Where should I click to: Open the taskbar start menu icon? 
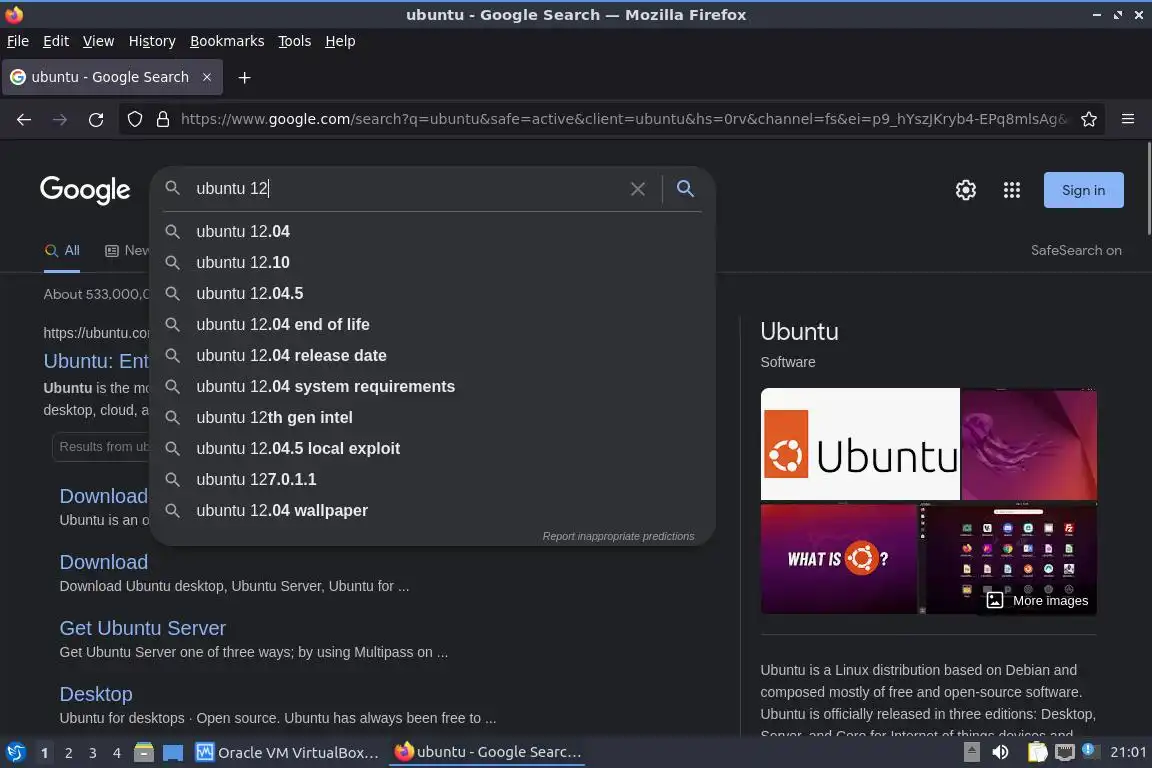(15, 752)
